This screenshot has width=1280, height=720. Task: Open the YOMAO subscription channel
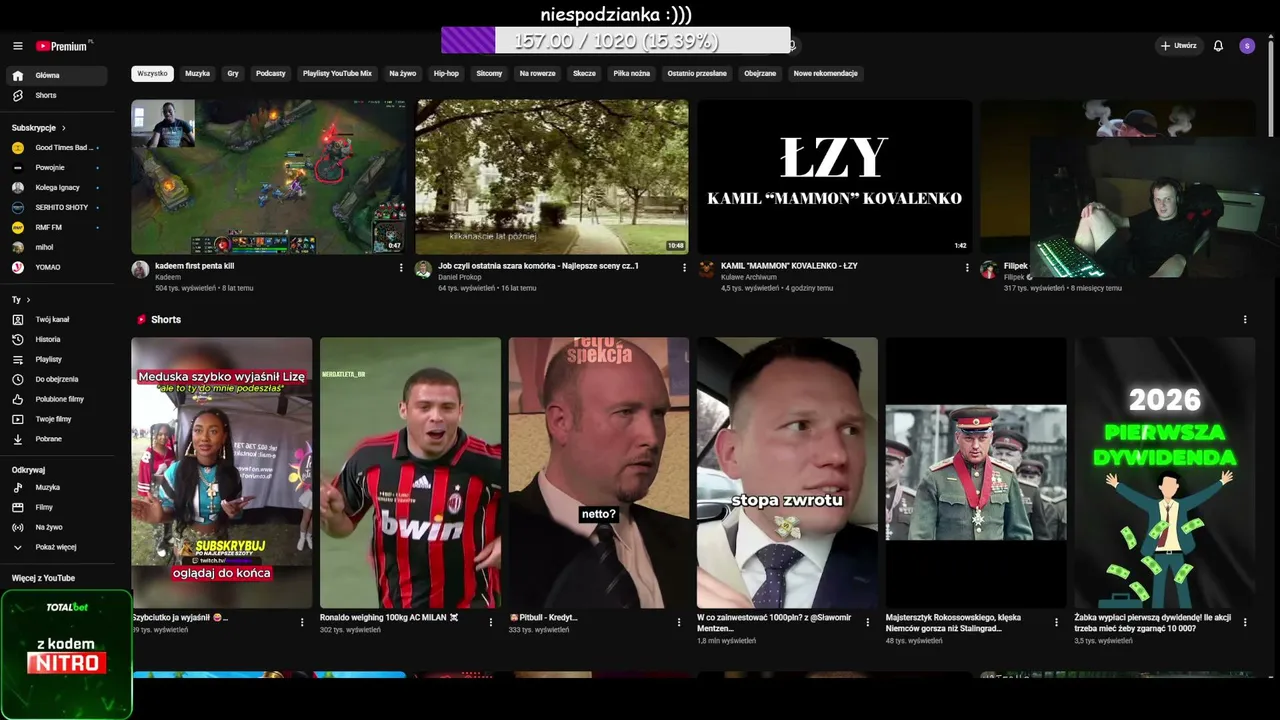click(57, 268)
